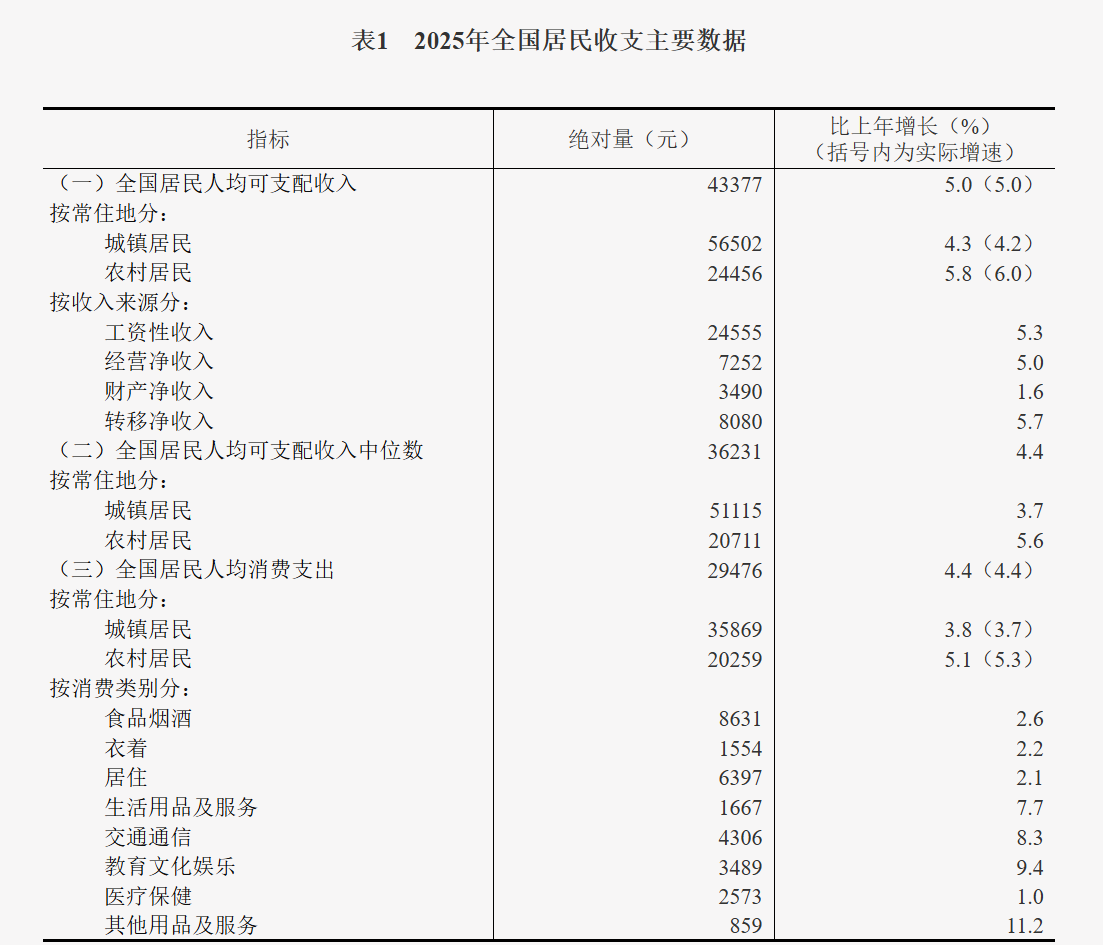Click the 医疗保健 row label

tap(148, 896)
